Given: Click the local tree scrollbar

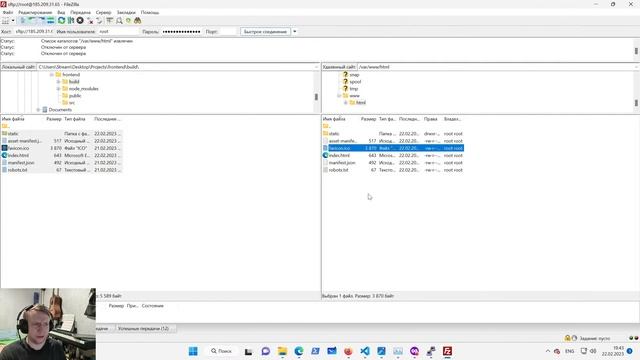Looking at the screenshot, I should 316,97.
